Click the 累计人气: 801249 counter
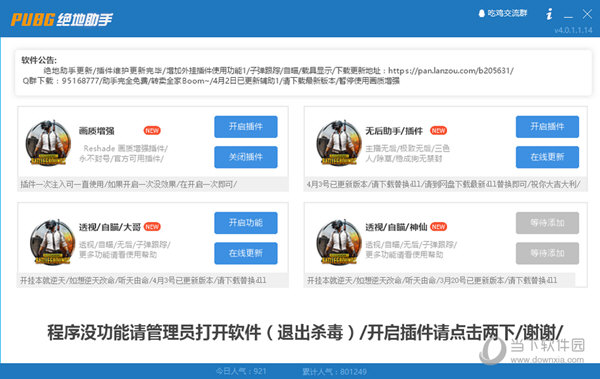The image size is (600, 379). [334, 371]
